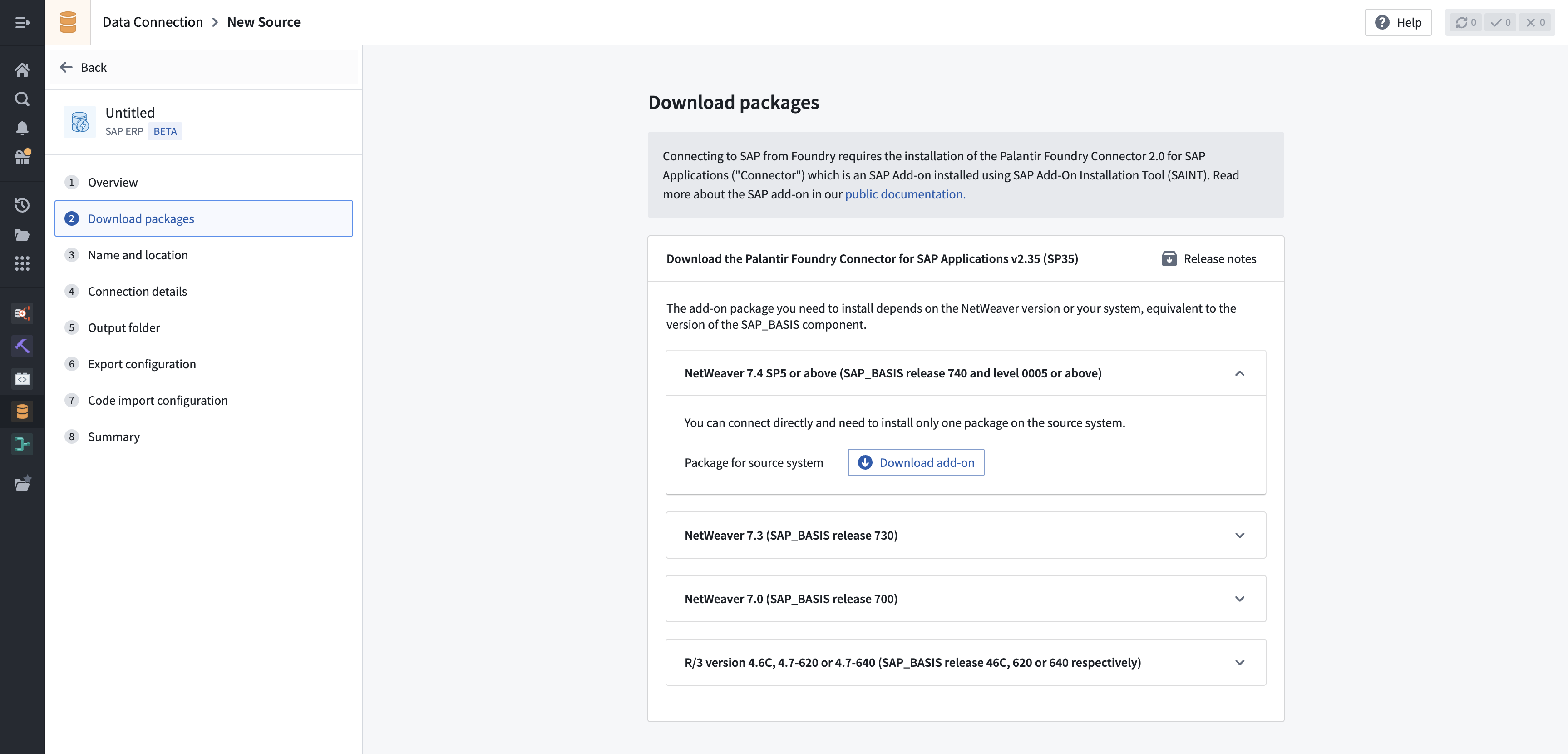
Task: Open the code workspace icon
Action: (23, 378)
